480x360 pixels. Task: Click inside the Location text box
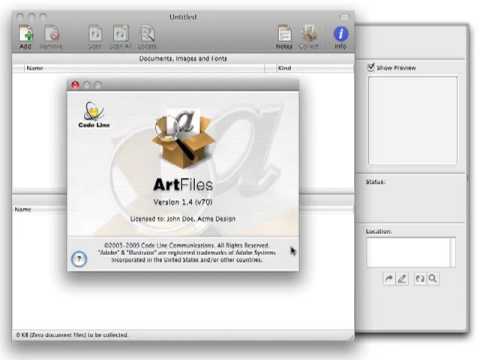408,252
